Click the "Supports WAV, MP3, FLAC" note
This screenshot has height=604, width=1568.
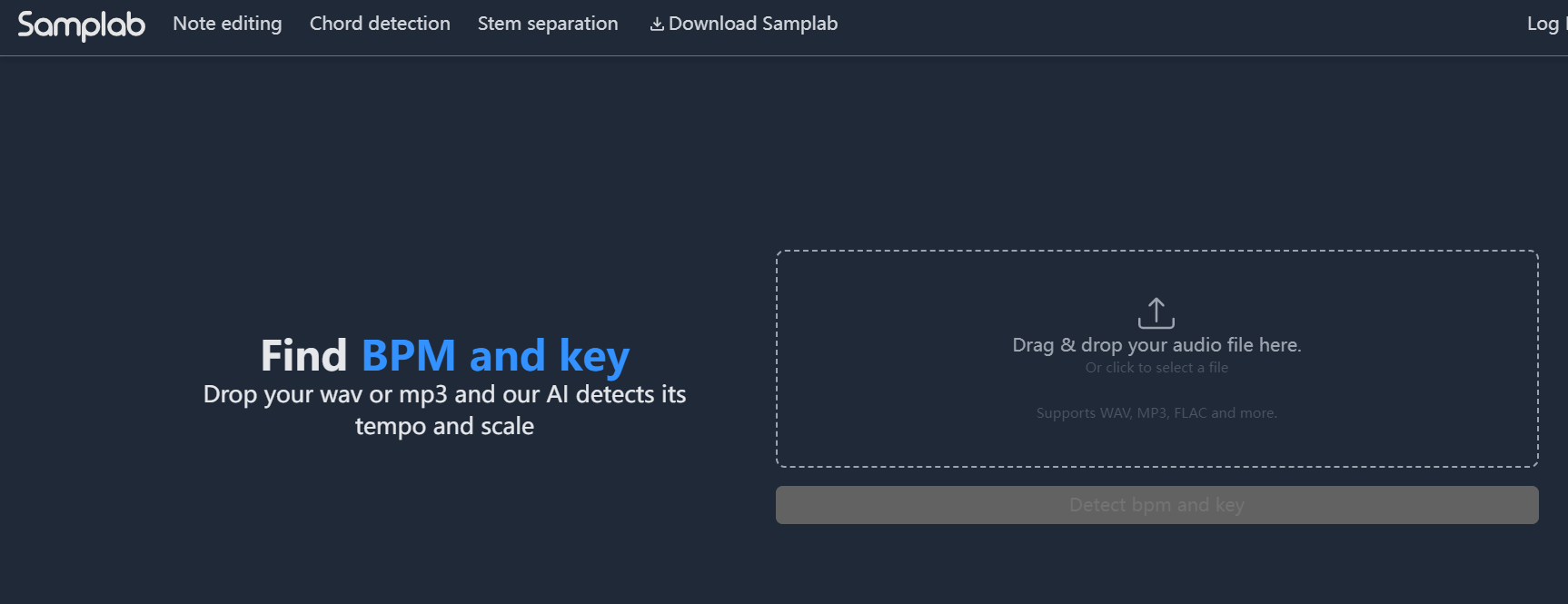(x=1156, y=413)
